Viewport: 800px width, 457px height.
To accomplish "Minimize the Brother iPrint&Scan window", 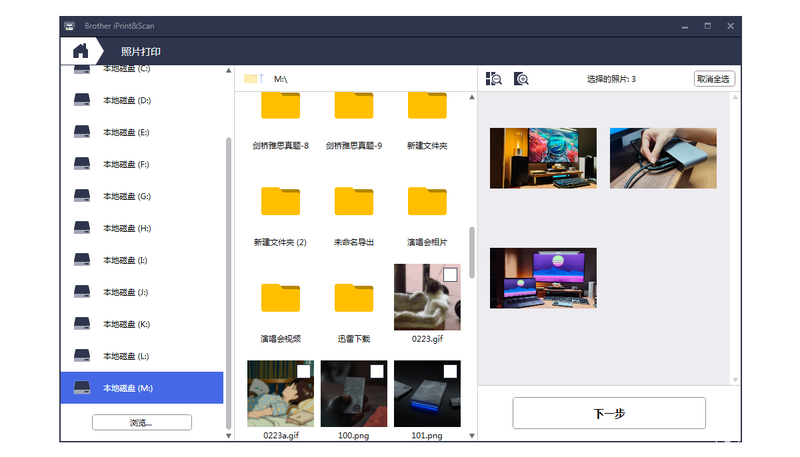I will pos(685,26).
